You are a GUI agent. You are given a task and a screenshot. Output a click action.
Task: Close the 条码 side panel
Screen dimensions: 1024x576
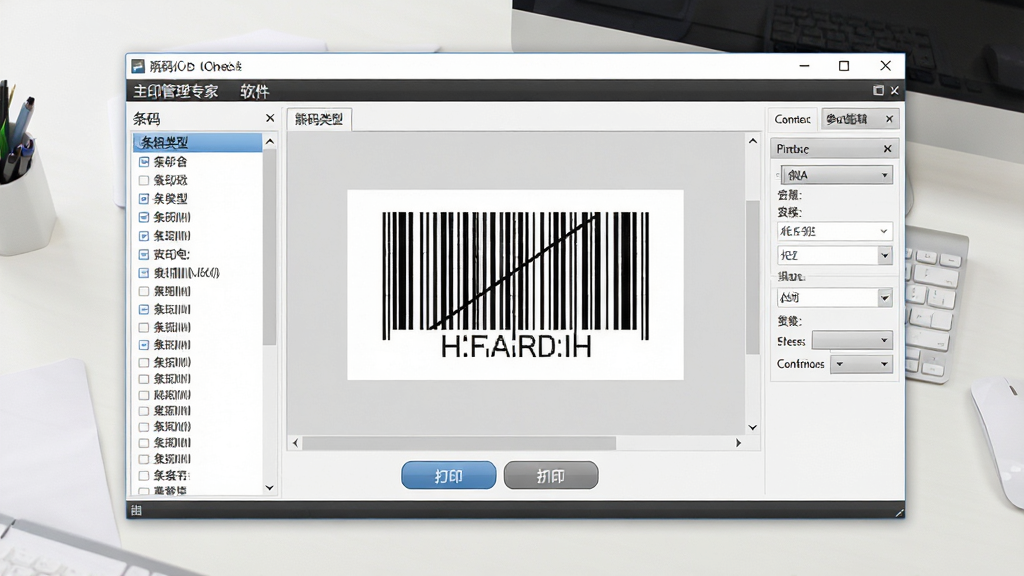(270, 118)
